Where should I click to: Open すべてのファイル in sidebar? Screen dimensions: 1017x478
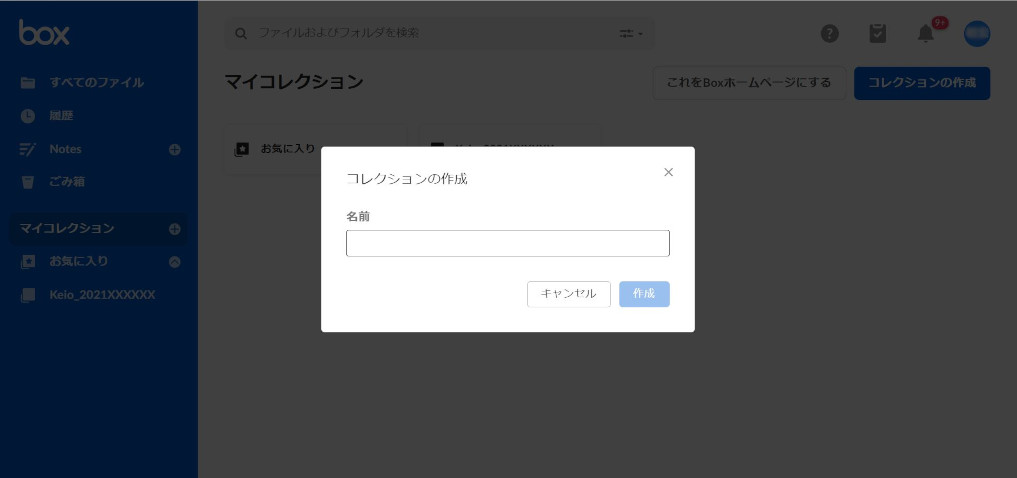pyautogui.click(x=96, y=83)
